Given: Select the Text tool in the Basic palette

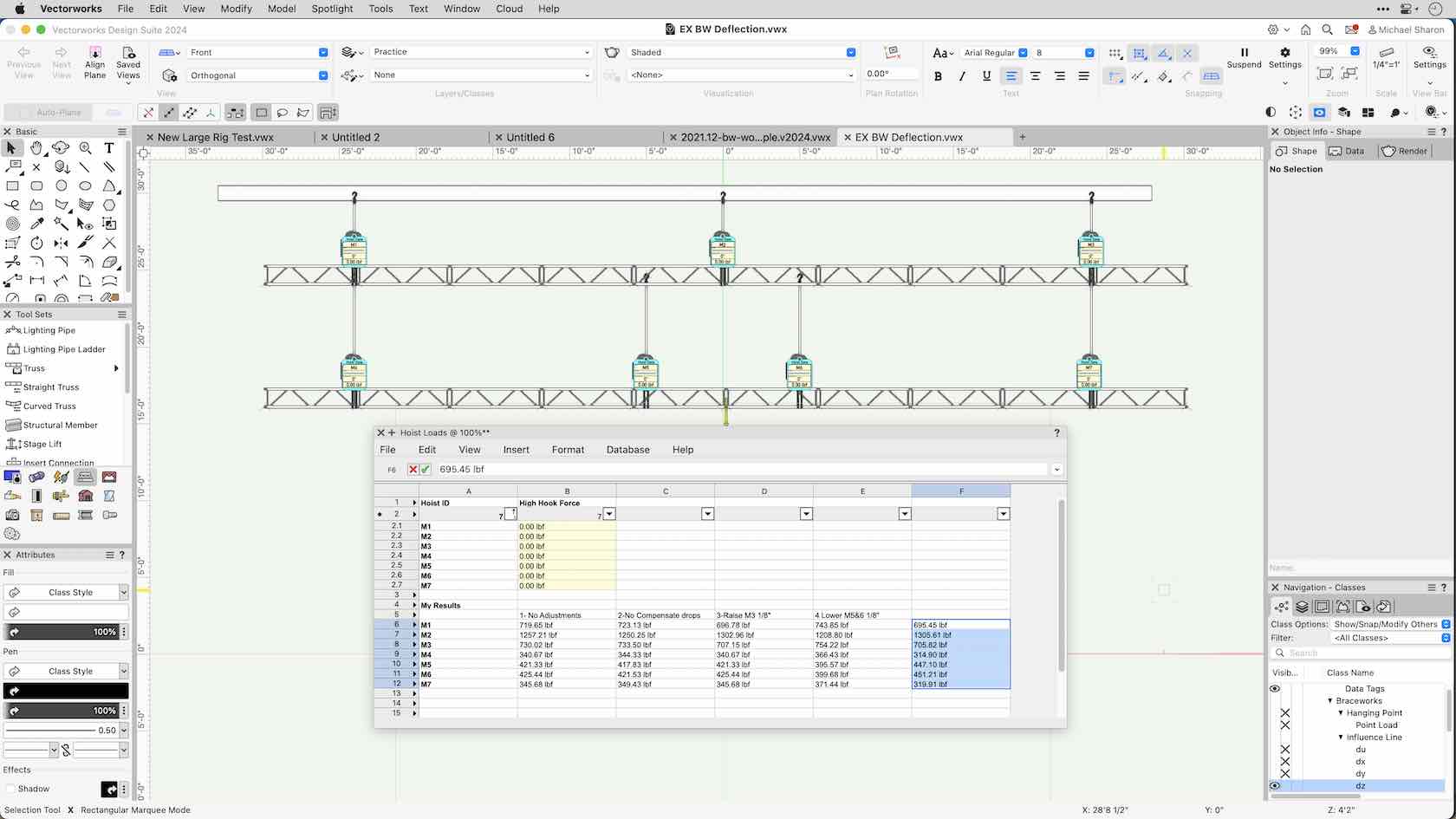Looking at the screenshot, I should tap(109, 148).
